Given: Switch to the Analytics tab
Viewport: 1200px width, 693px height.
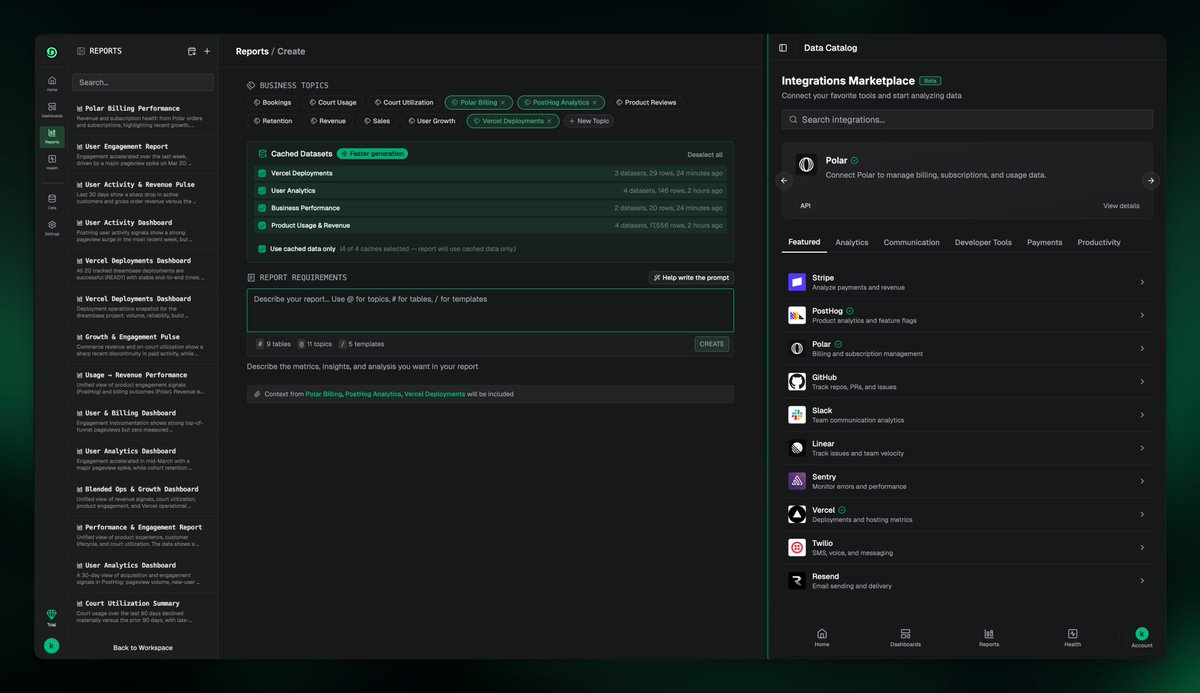Looking at the screenshot, I should [852, 242].
